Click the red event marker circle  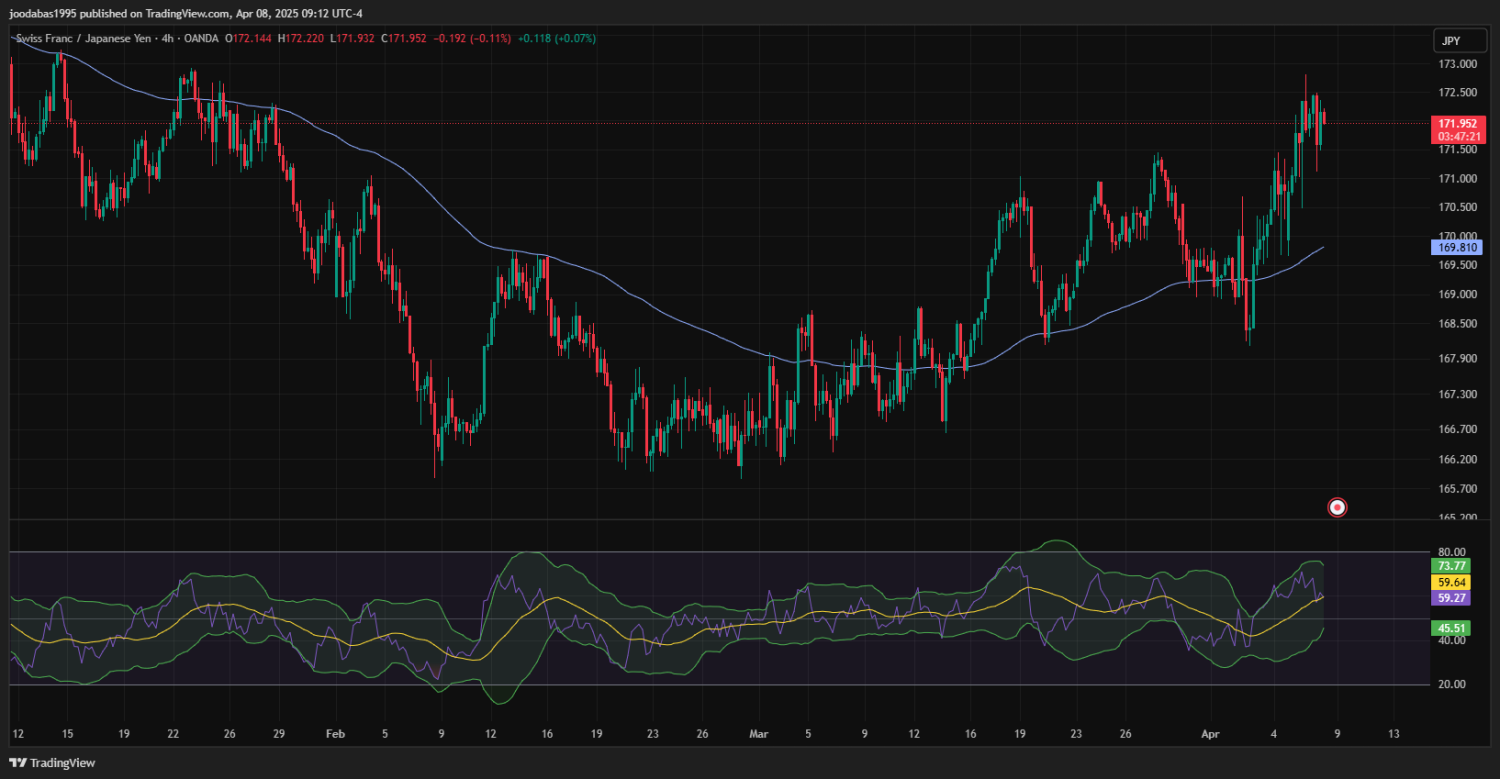point(1337,507)
